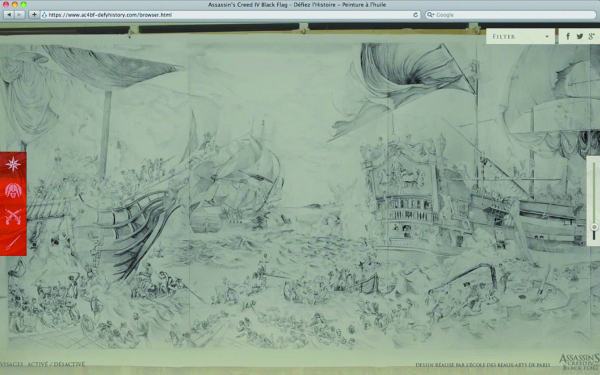Screen dimensions: 600x375
Task: Click the compass star icon in red sidebar
Action: coord(13,164)
